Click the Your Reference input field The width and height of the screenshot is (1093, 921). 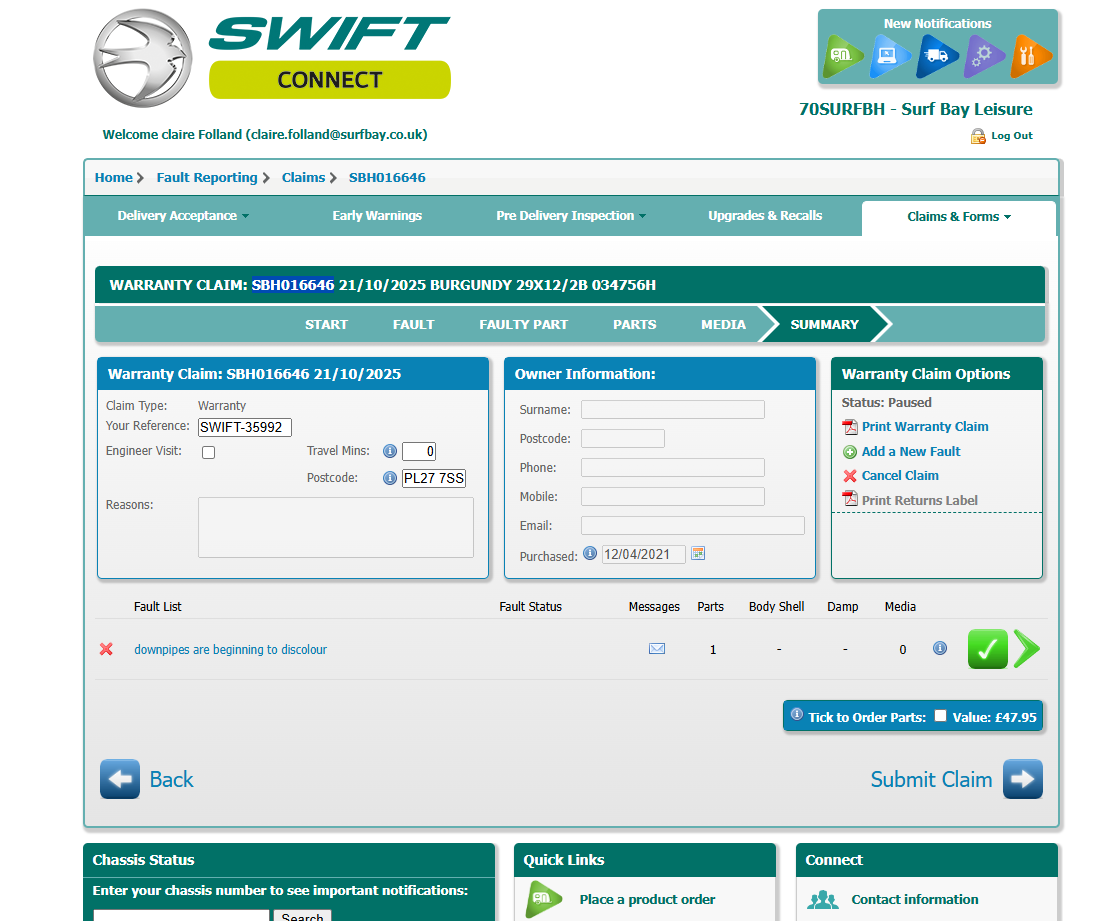click(245, 427)
